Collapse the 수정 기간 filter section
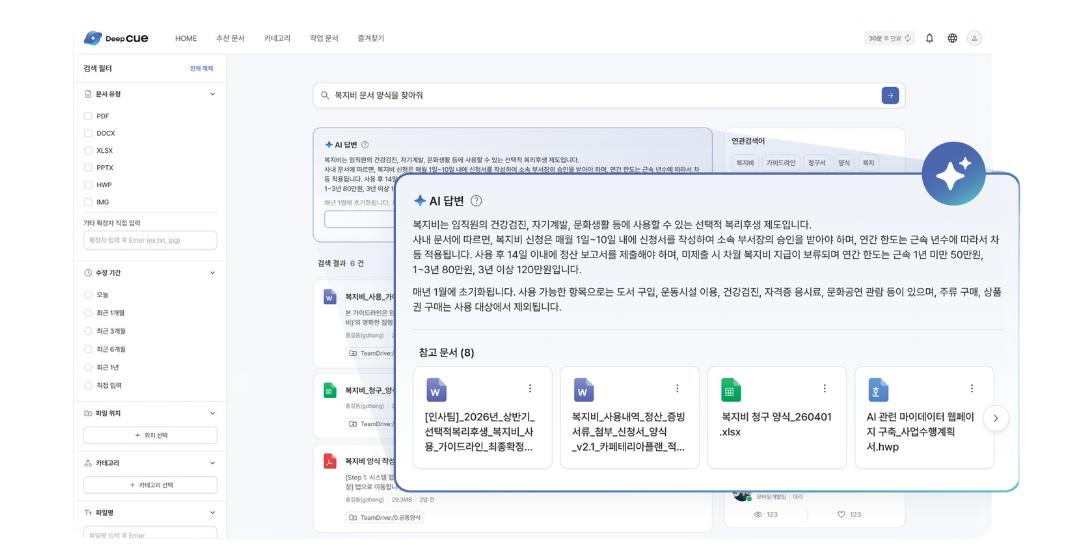 pyautogui.click(x=212, y=273)
